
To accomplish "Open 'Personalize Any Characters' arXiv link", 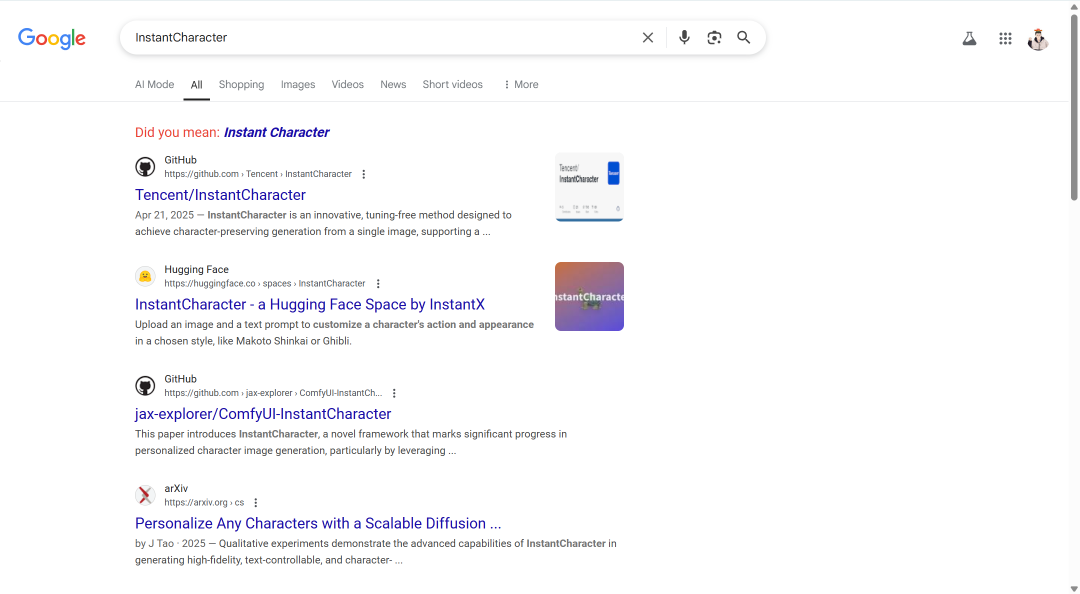I will tap(318, 524).
